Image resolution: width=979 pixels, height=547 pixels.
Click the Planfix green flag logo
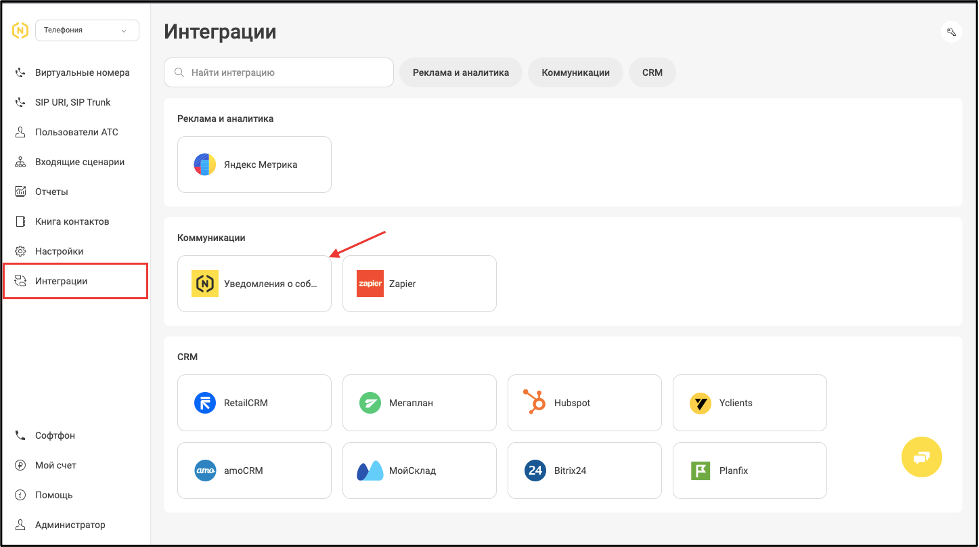point(701,470)
